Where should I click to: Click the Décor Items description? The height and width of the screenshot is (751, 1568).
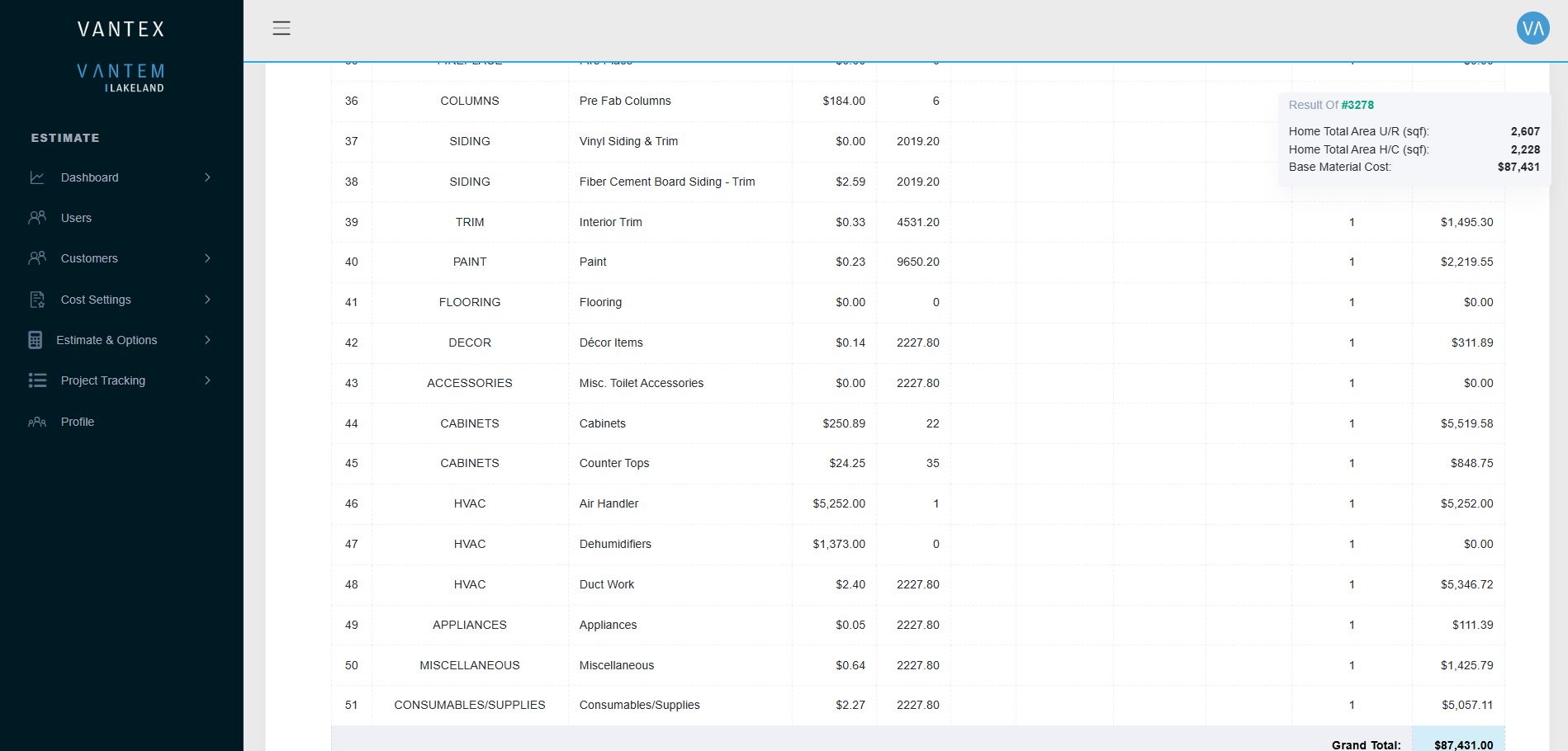pyautogui.click(x=611, y=342)
